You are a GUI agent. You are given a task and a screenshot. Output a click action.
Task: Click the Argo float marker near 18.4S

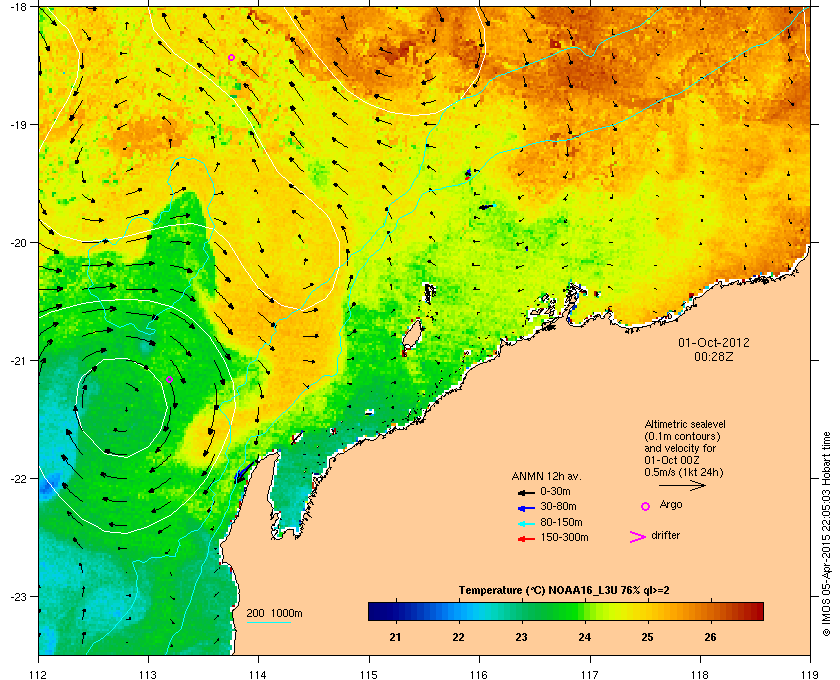(231, 57)
